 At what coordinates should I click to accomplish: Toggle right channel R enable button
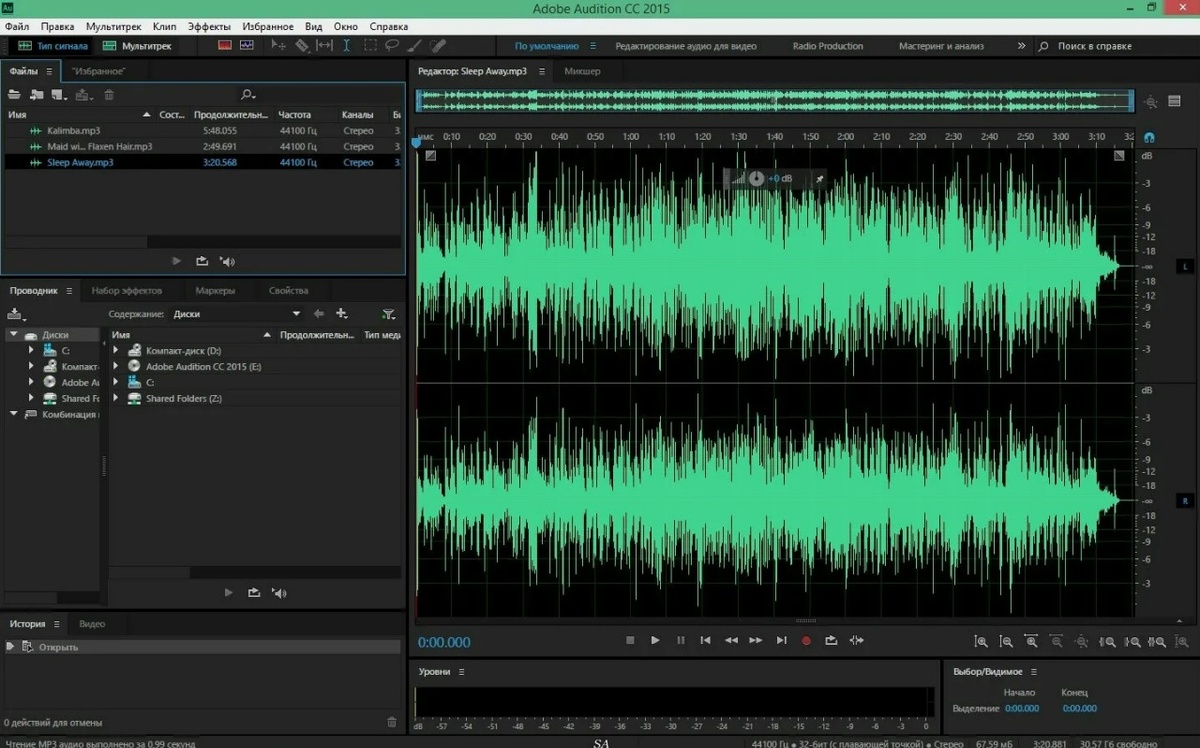tap(1186, 500)
